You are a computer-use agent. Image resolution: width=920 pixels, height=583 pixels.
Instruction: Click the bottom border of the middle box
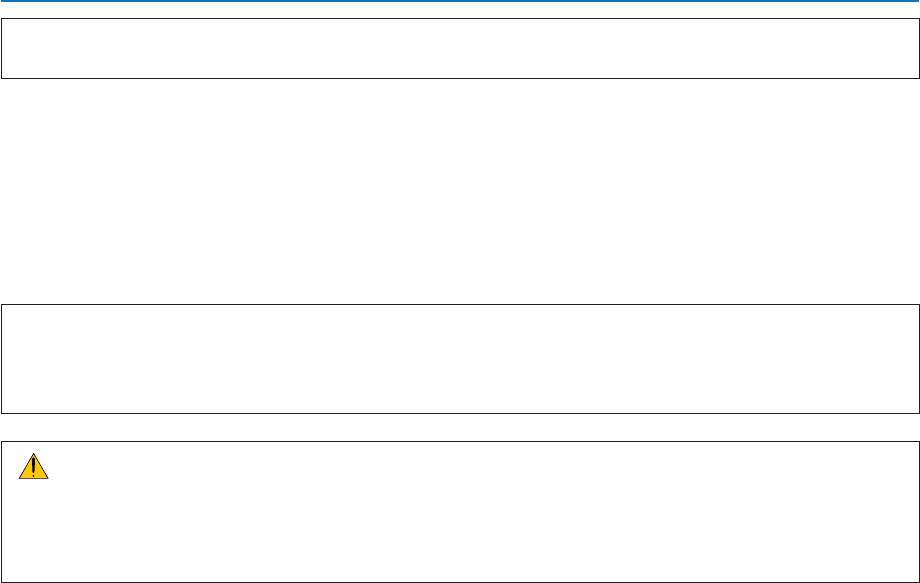pyautogui.click(x=460, y=413)
